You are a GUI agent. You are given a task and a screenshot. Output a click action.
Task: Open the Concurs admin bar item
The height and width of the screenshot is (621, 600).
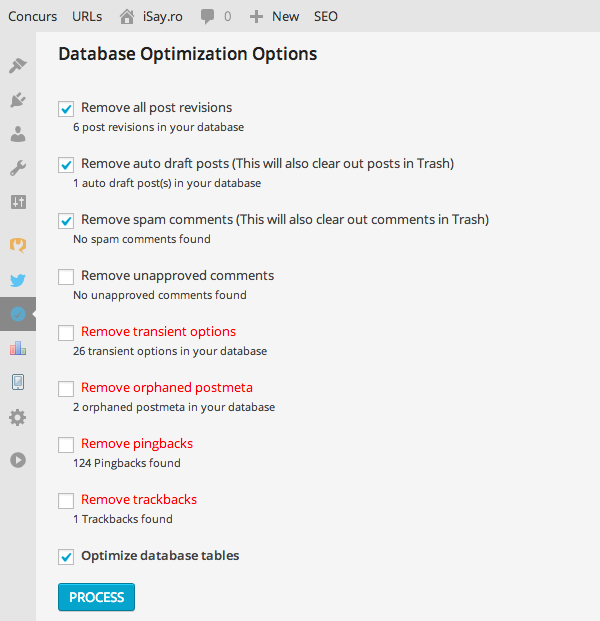point(32,16)
